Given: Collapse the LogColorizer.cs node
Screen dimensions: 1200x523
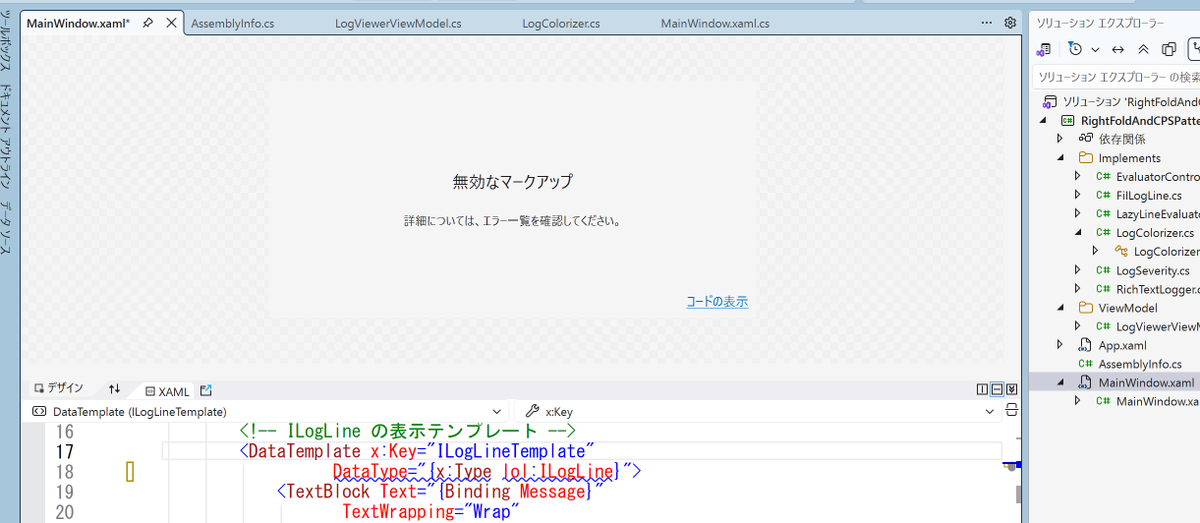Looking at the screenshot, I should click(1078, 233).
